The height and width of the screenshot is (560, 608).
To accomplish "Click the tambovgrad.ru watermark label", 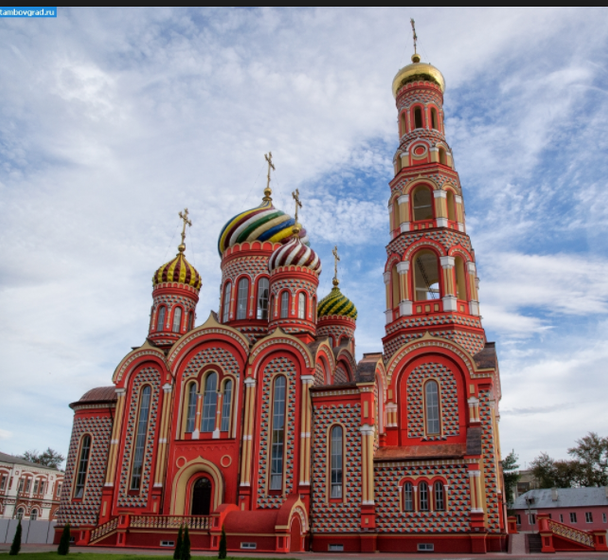I will pos(29,12).
